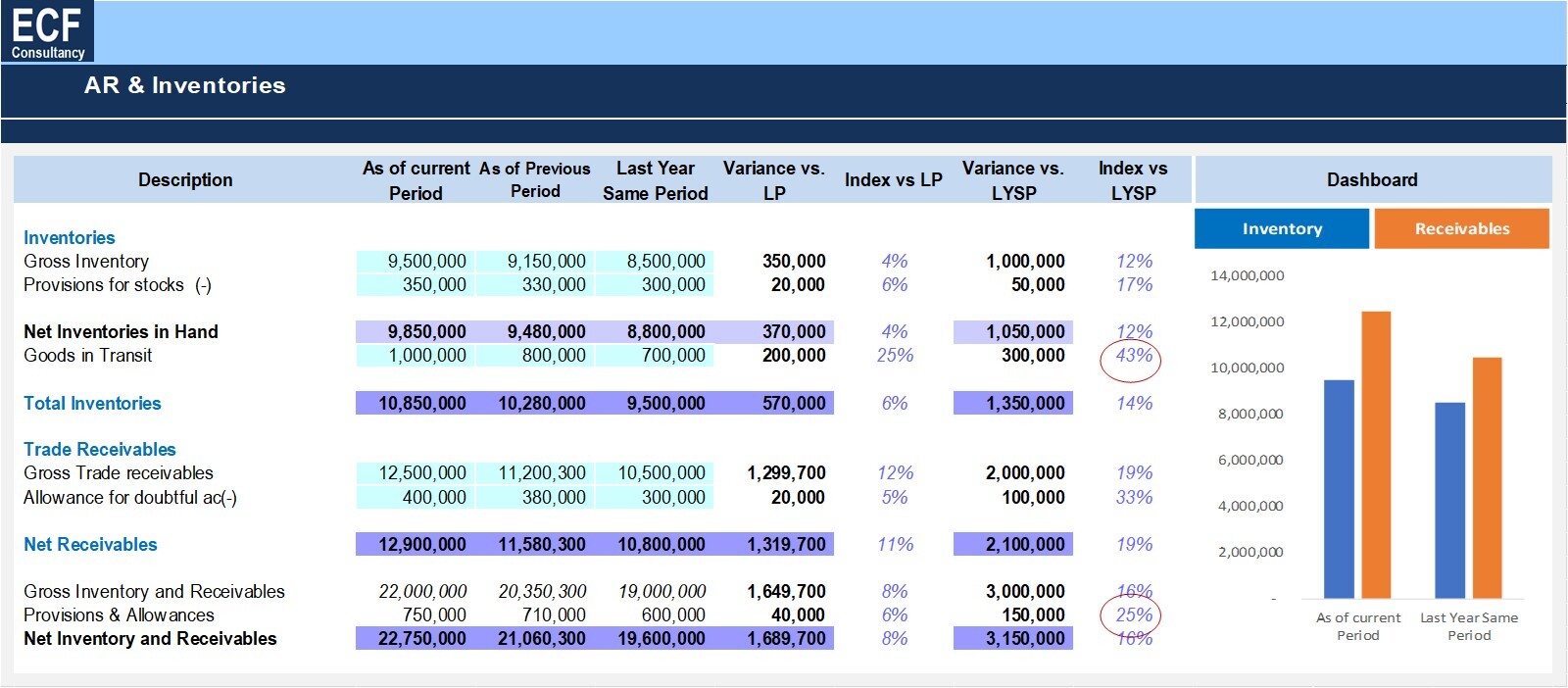Click the Allowance 33% index

coord(1134,497)
